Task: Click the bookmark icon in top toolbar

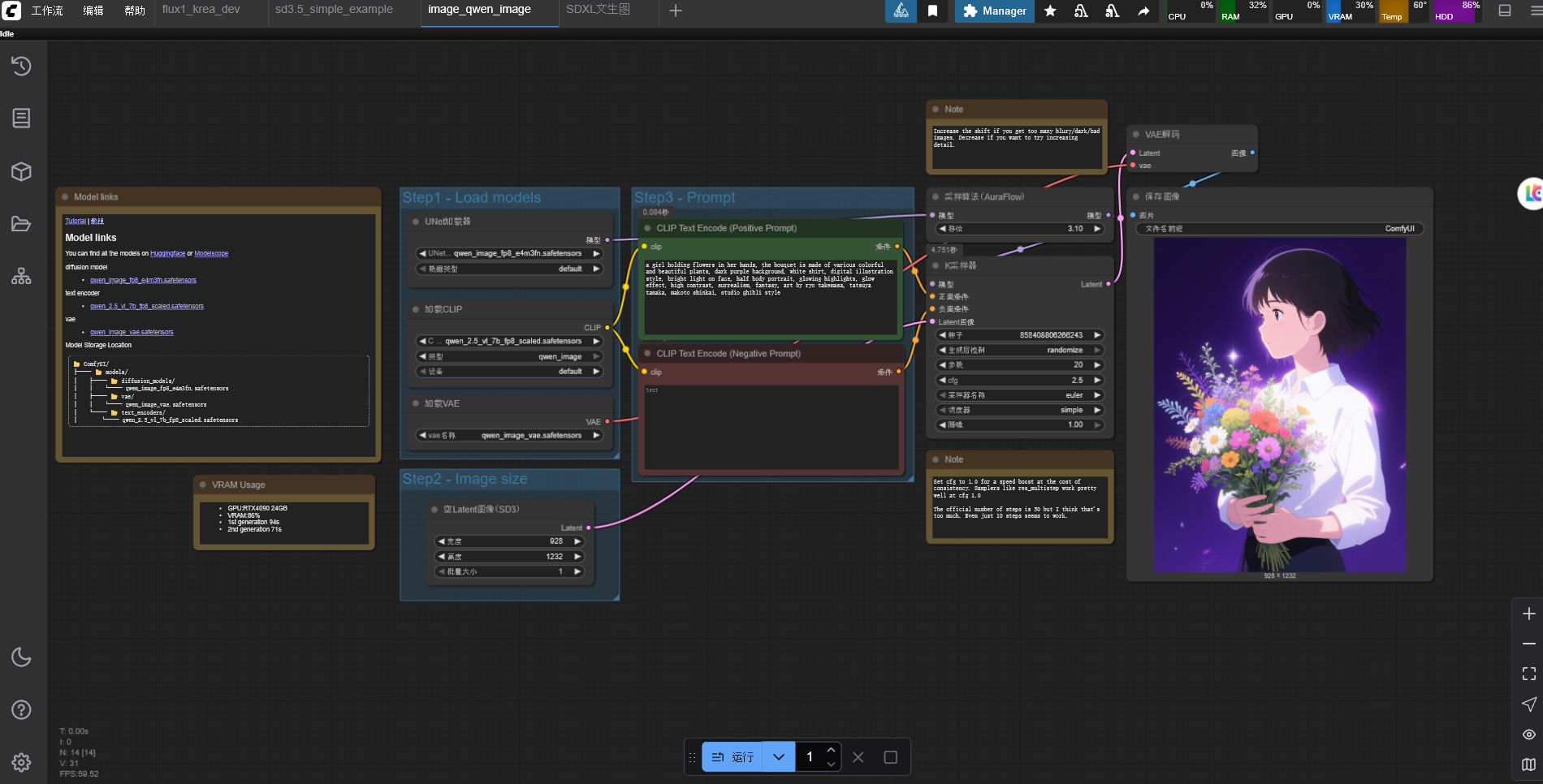Action: (x=932, y=11)
